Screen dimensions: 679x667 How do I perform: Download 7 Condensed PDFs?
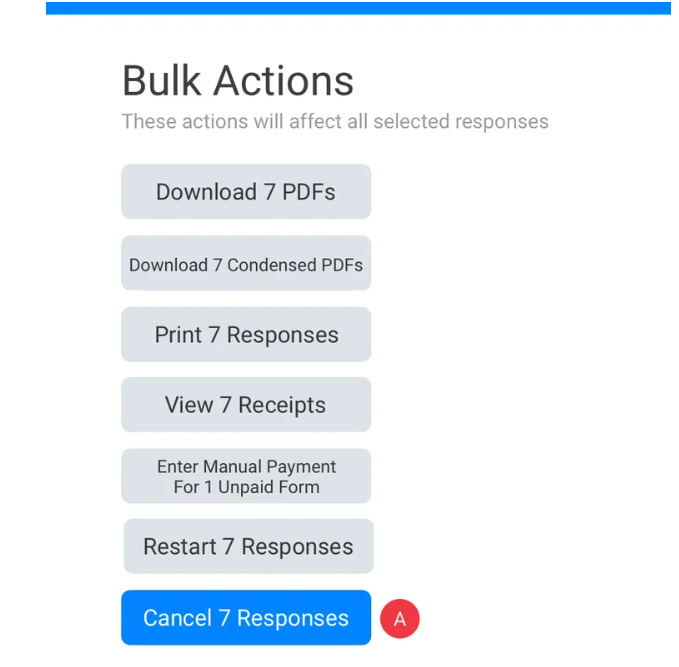(x=246, y=264)
